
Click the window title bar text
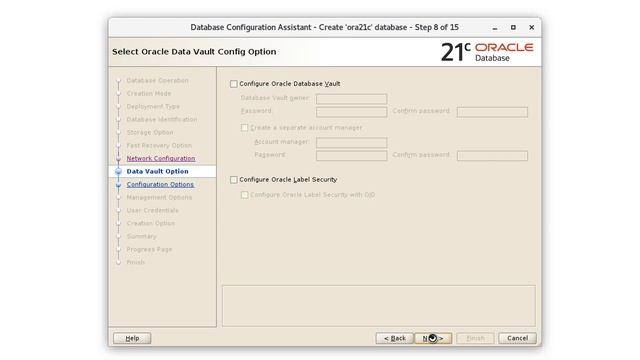coord(324,27)
